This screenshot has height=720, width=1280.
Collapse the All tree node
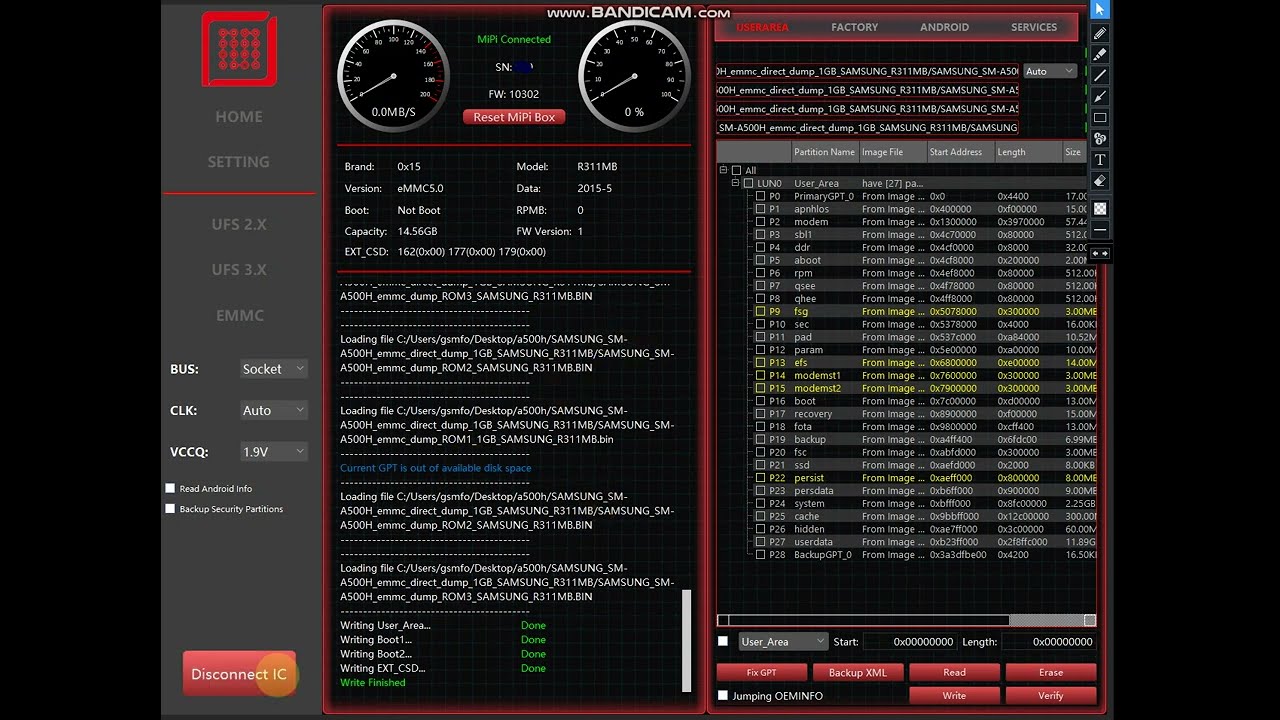(723, 170)
